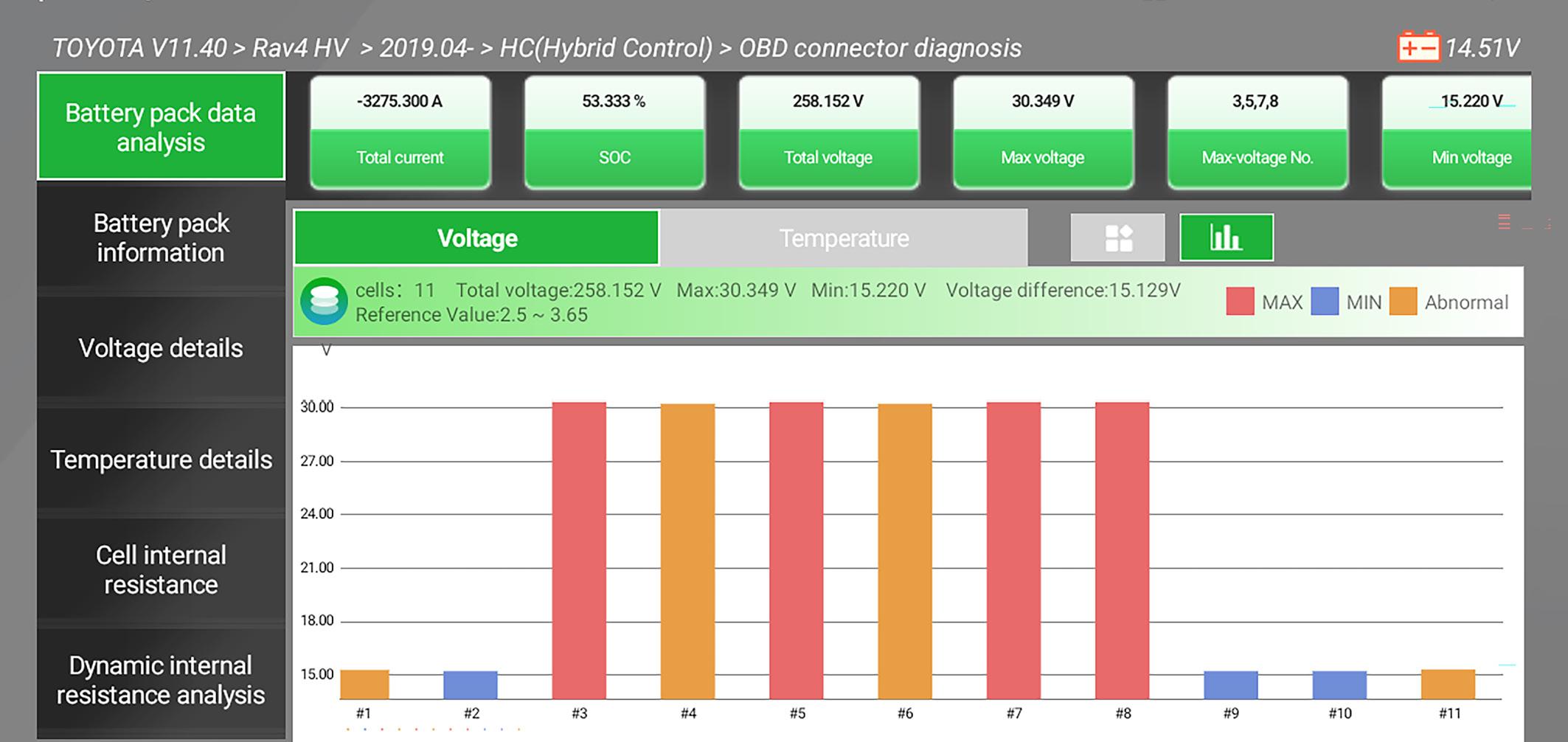Screen dimensions: 1568x742
Task: Click the Total current card
Action: (x=400, y=133)
